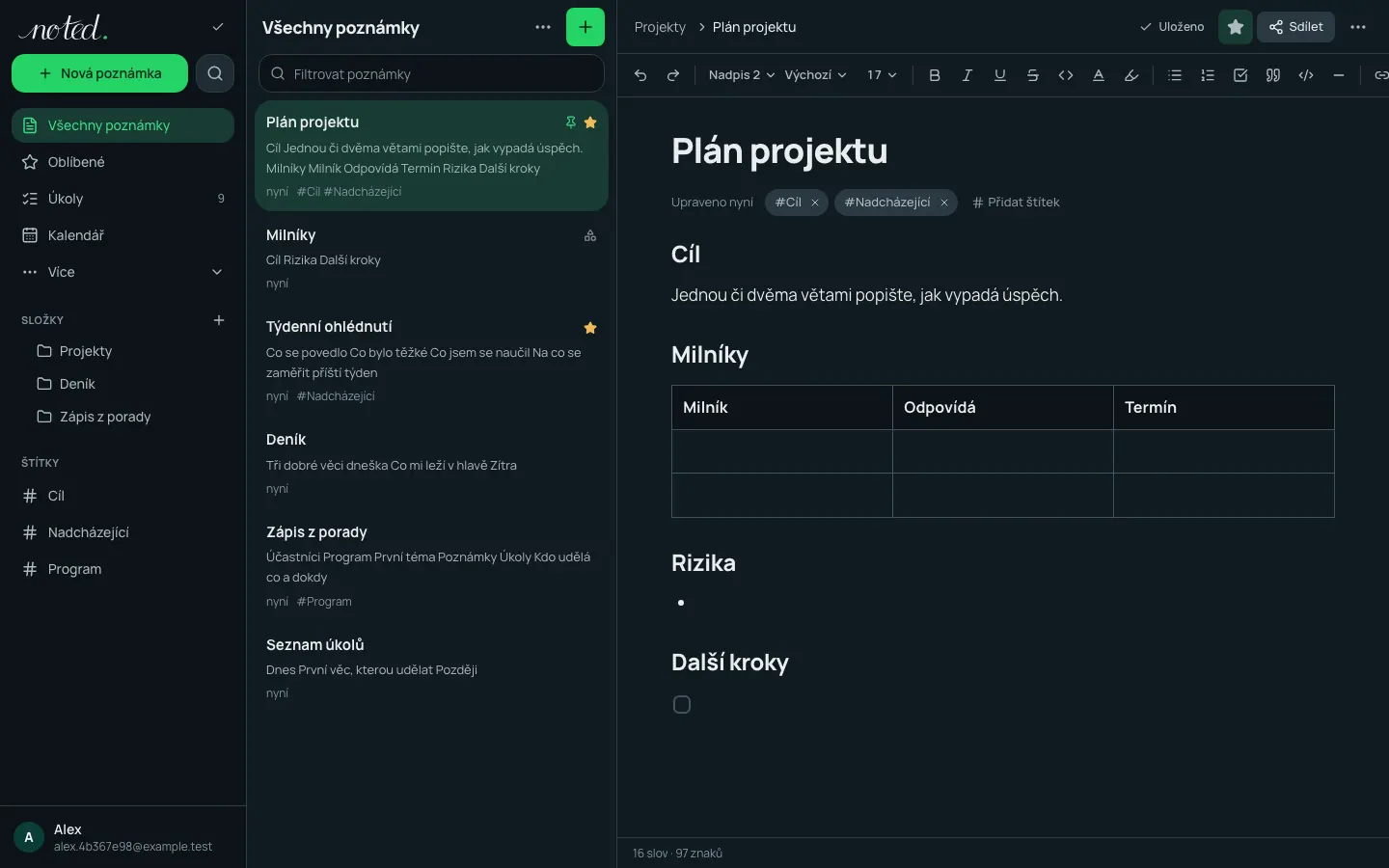1389x868 pixels.
Task: Insert a numbered list
Action: pyautogui.click(x=1208, y=75)
